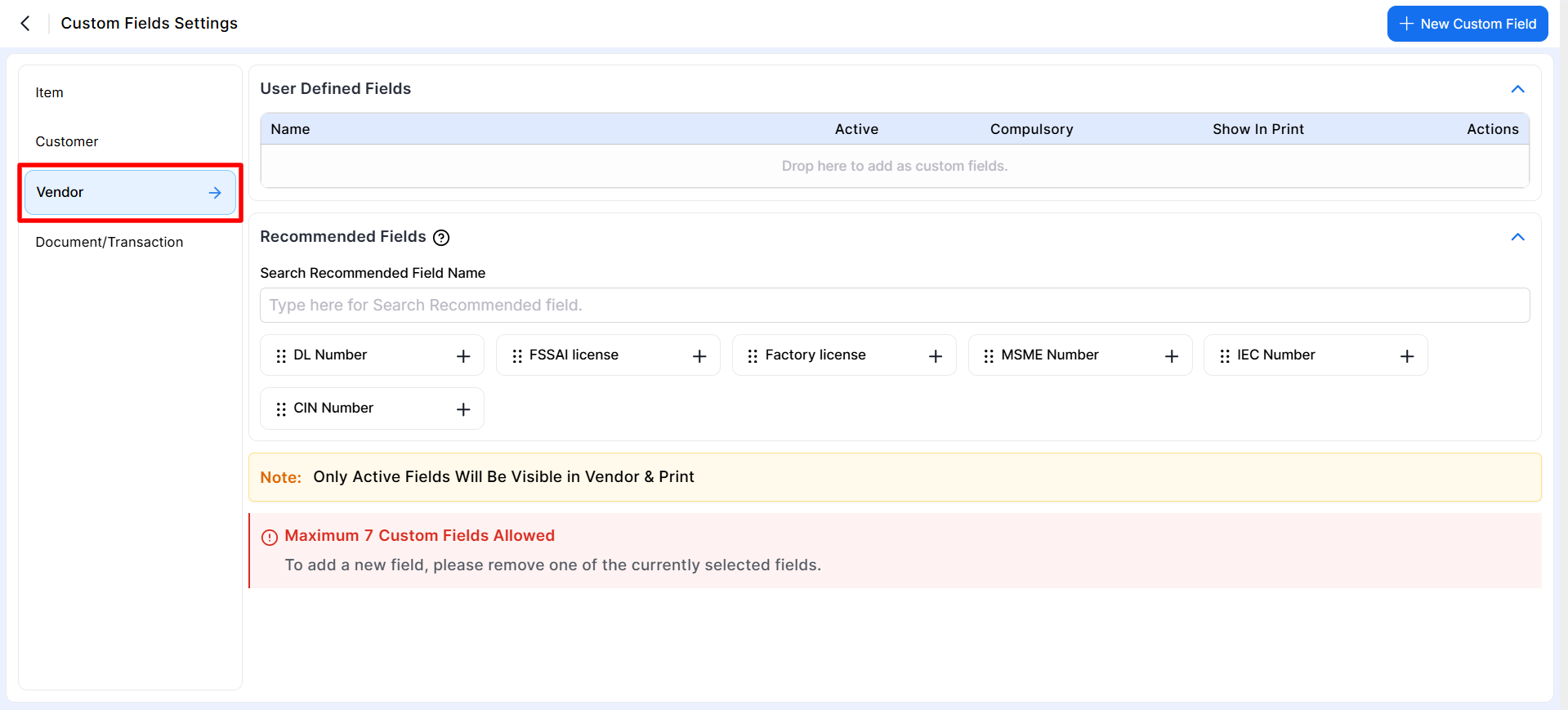Open the Item custom fields tab
Viewport: 1568px width, 710px height.
[49, 93]
